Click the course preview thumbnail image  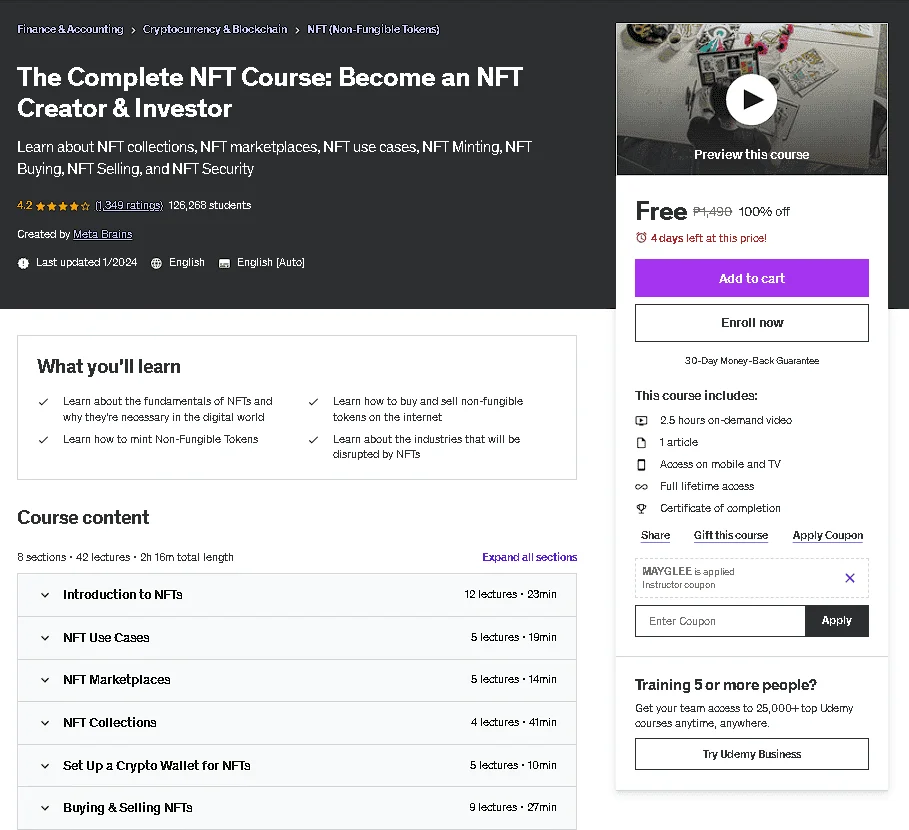pyautogui.click(x=752, y=99)
